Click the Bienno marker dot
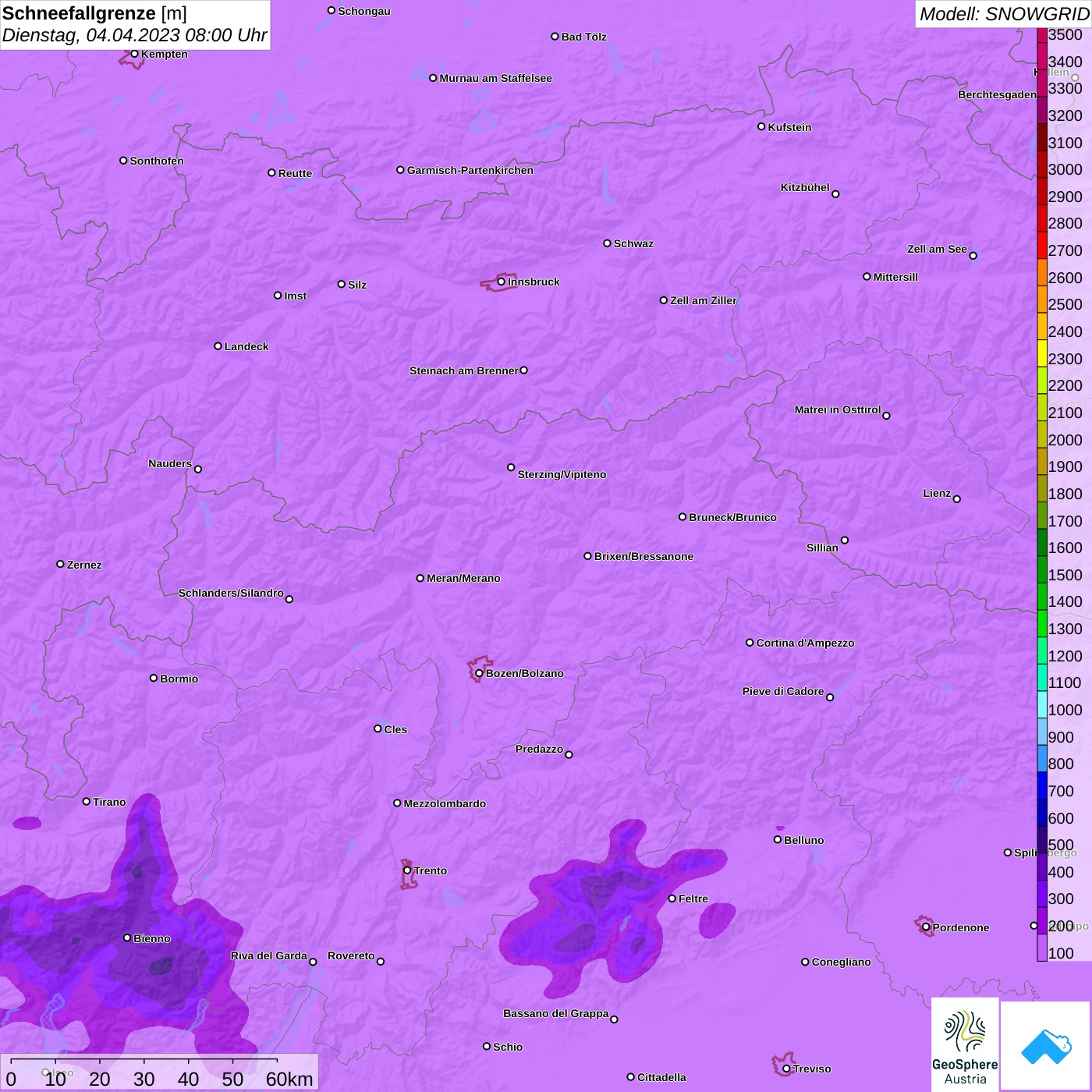 pos(127,938)
